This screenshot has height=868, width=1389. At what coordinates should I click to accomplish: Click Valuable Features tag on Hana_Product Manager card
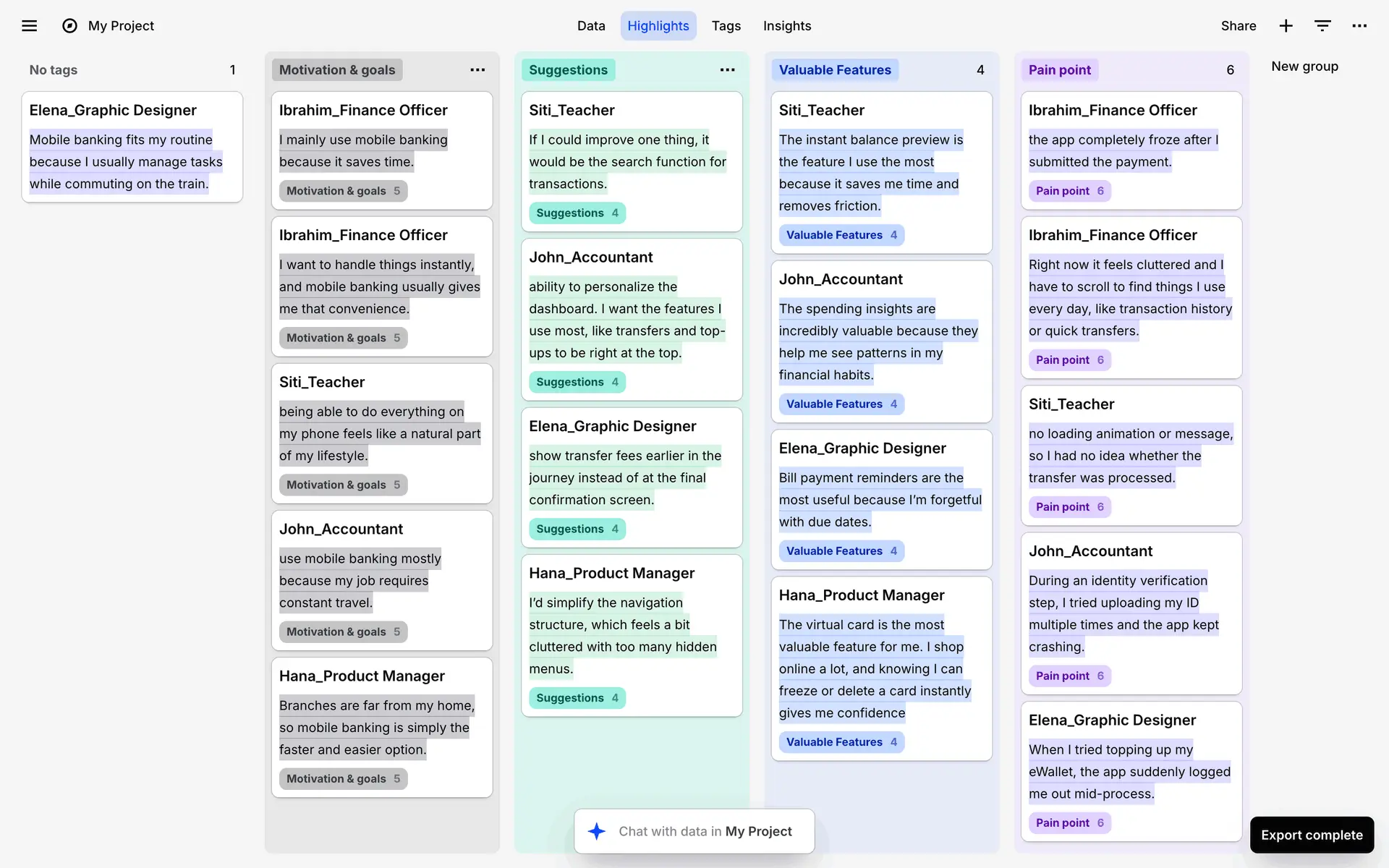[841, 742]
